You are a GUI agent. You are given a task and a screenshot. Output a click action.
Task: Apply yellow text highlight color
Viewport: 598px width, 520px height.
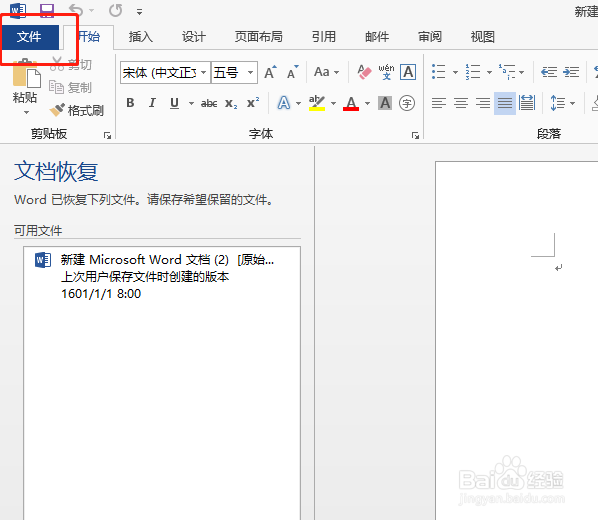[317, 103]
